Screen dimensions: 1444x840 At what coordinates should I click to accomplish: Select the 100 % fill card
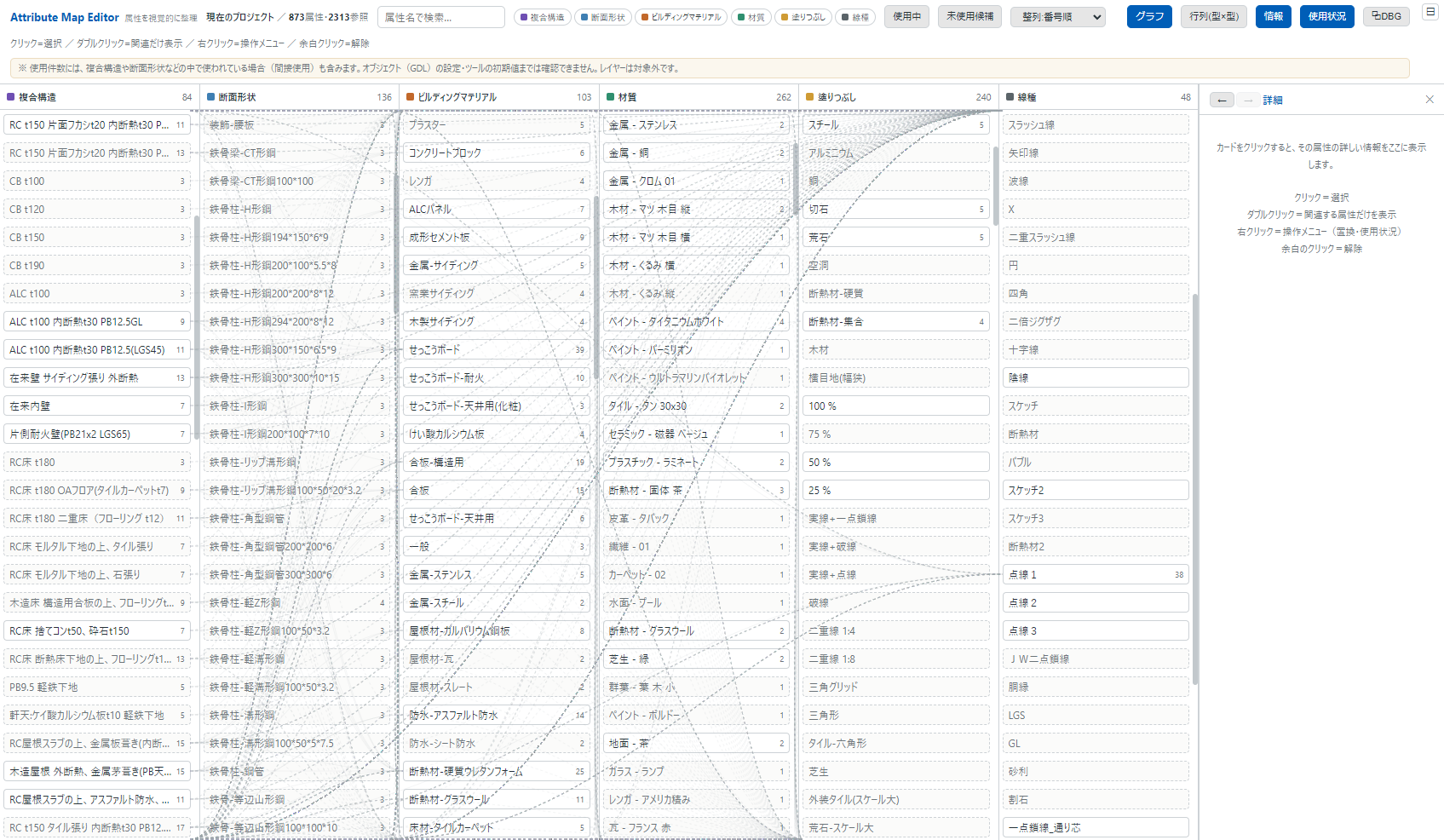point(896,406)
